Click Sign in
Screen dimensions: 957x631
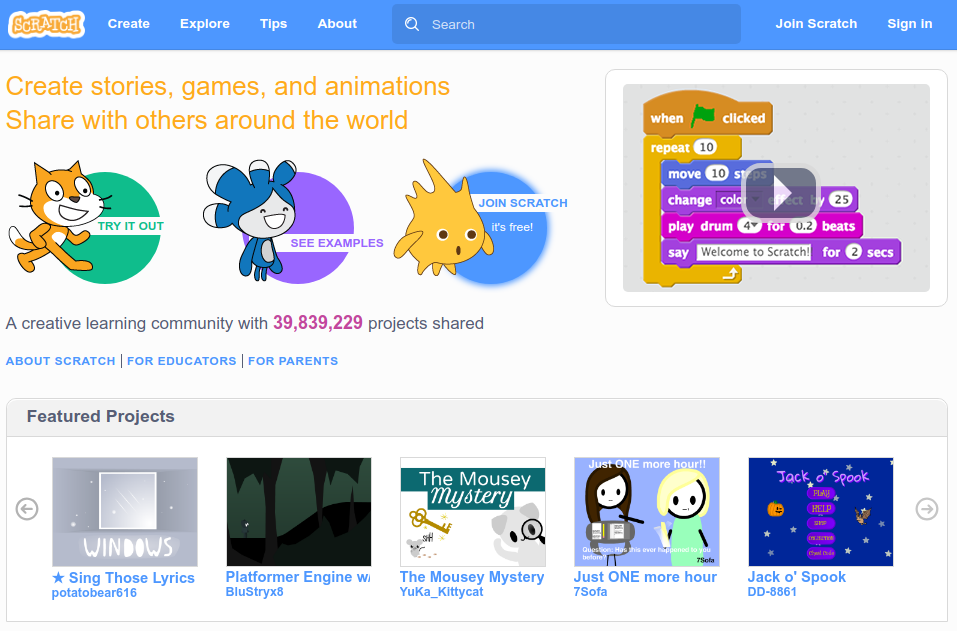(x=909, y=24)
